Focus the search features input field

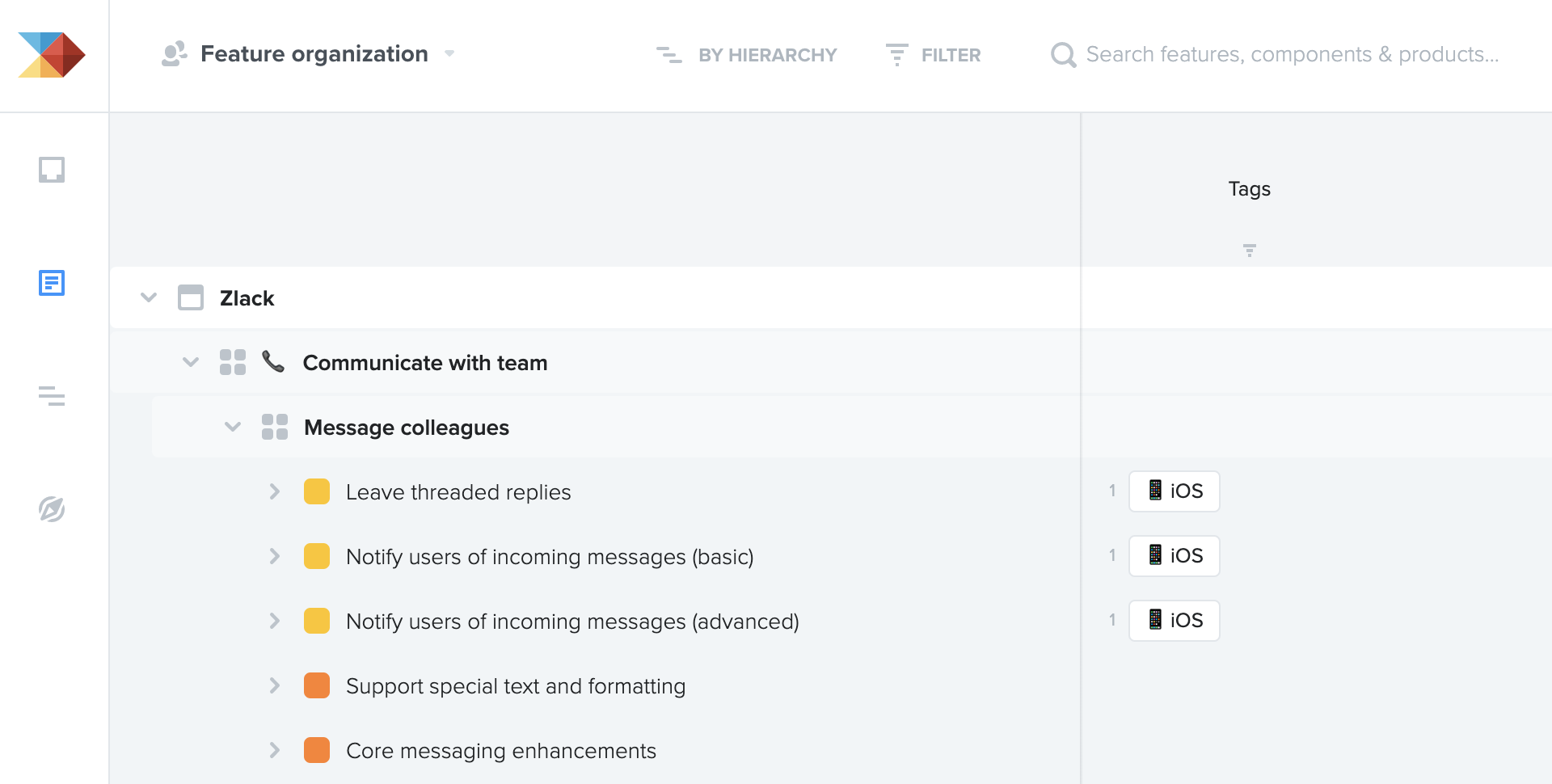coord(1293,55)
